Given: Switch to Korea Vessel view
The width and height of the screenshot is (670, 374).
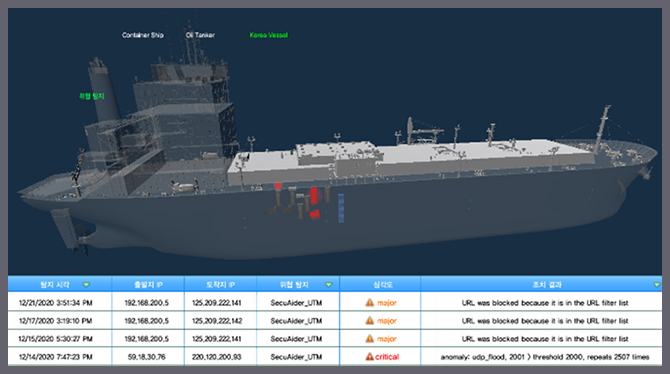Looking at the screenshot, I should pyautogui.click(x=269, y=35).
